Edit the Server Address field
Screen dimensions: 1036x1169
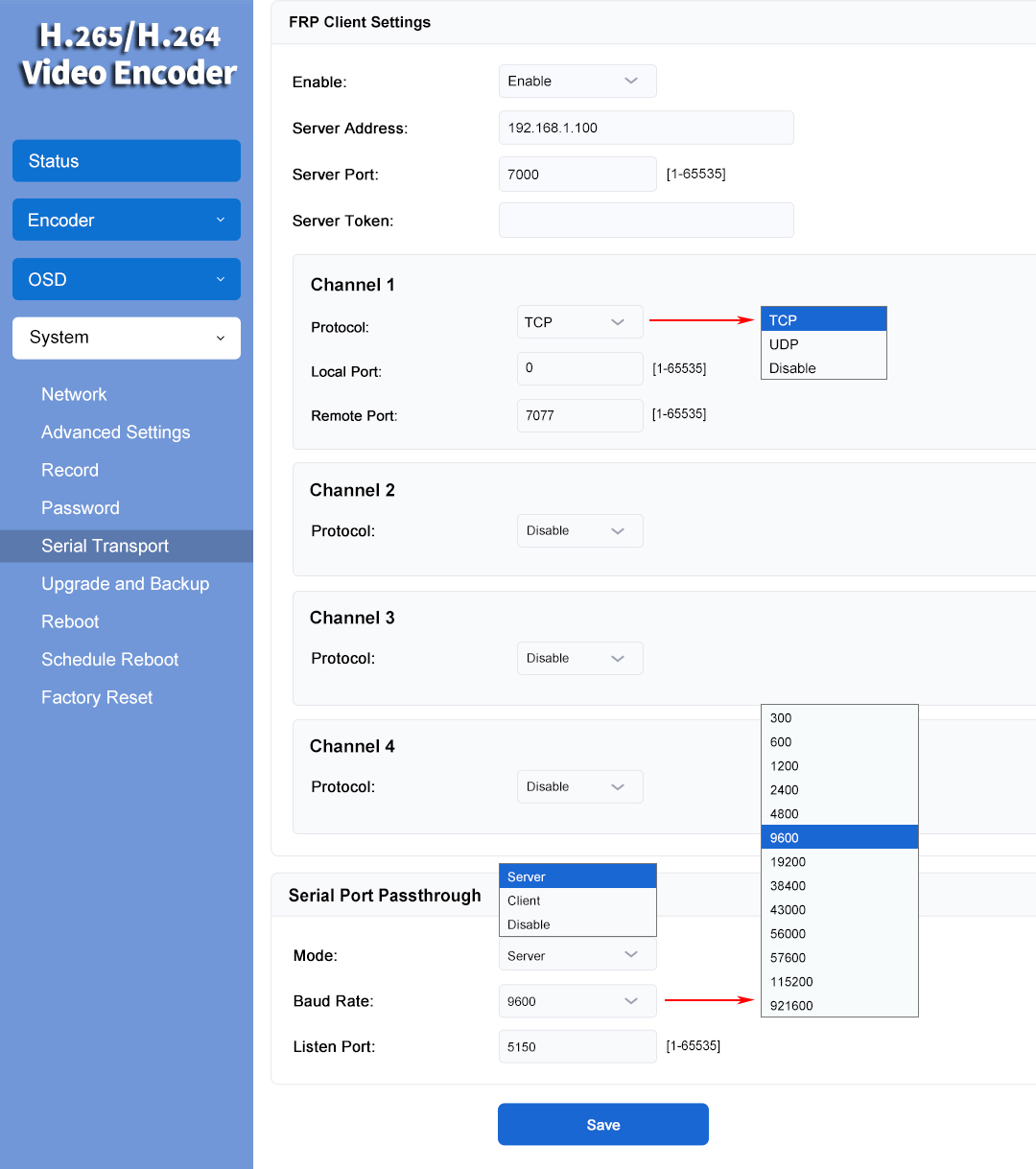pyautogui.click(x=647, y=128)
